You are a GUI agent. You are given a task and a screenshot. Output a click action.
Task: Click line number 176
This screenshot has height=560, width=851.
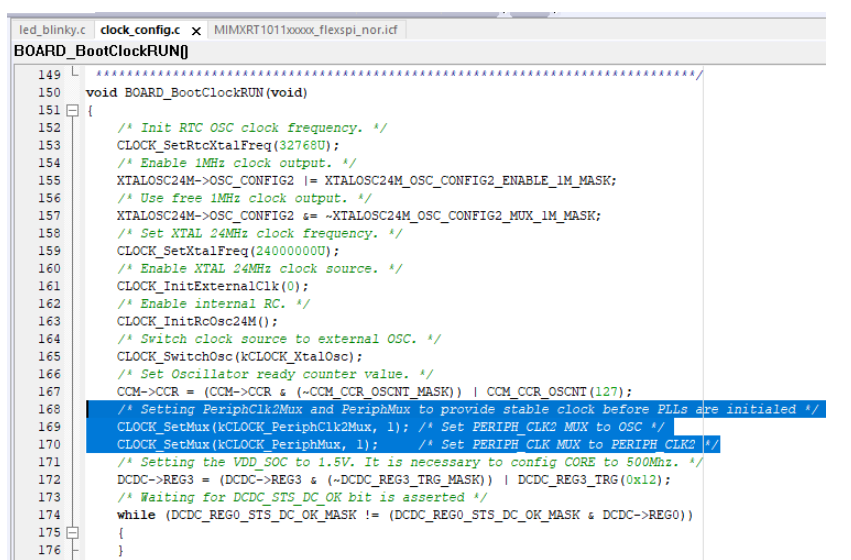pos(49,550)
